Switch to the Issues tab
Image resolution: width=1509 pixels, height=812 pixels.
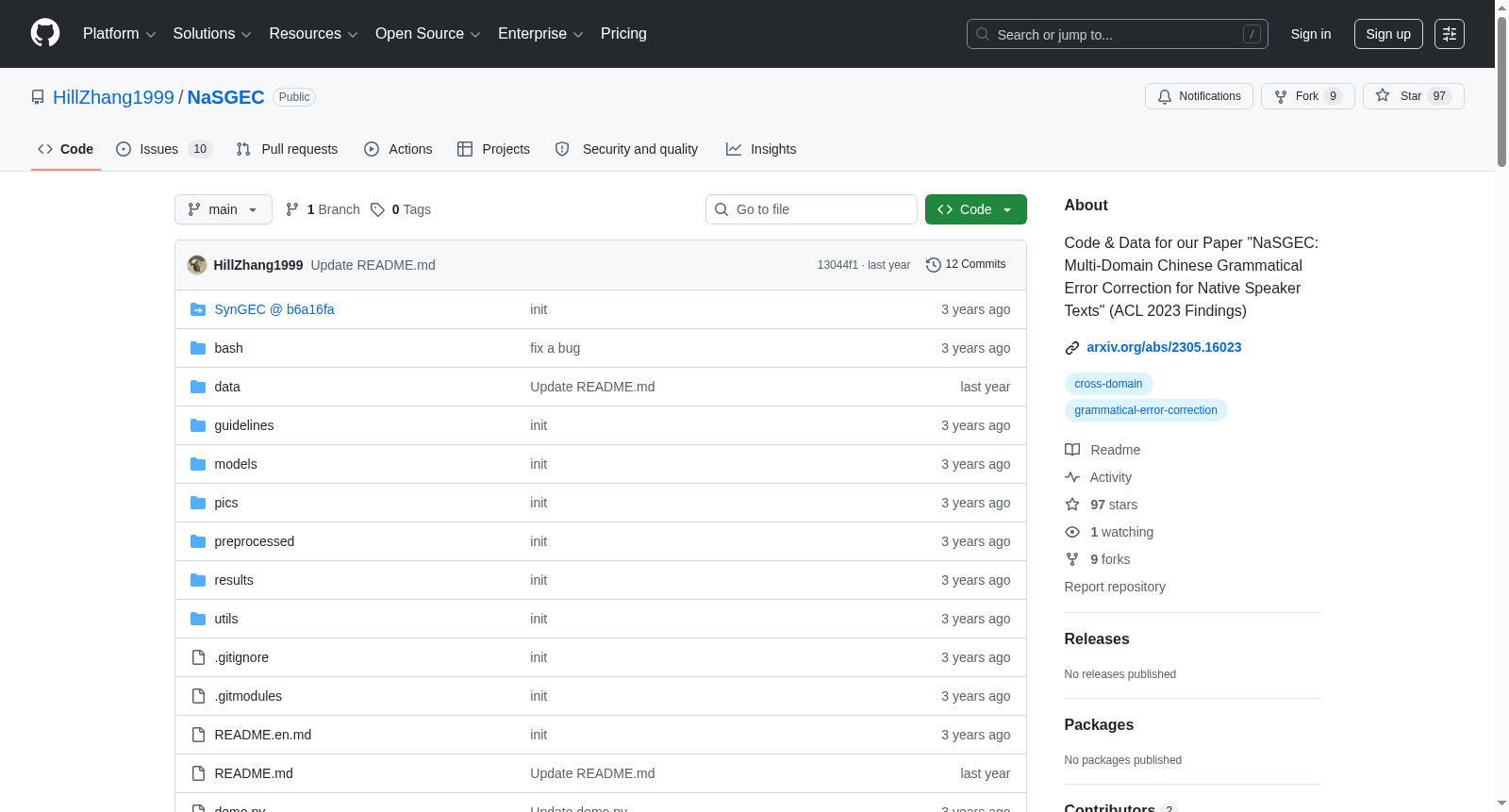coord(164,149)
